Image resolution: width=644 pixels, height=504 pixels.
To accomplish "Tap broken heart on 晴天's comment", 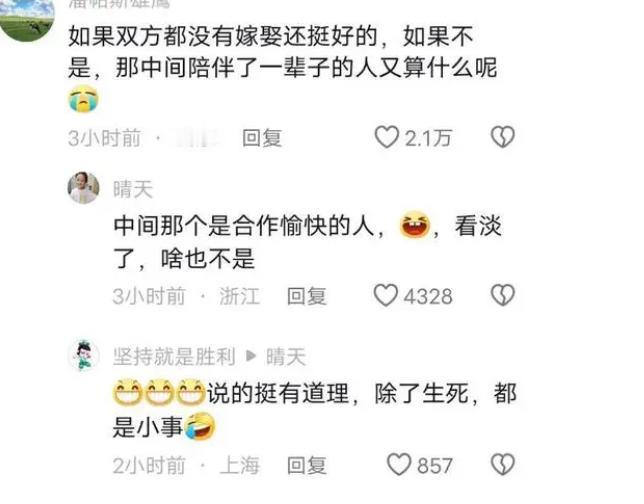I will click(x=503, y=295).
